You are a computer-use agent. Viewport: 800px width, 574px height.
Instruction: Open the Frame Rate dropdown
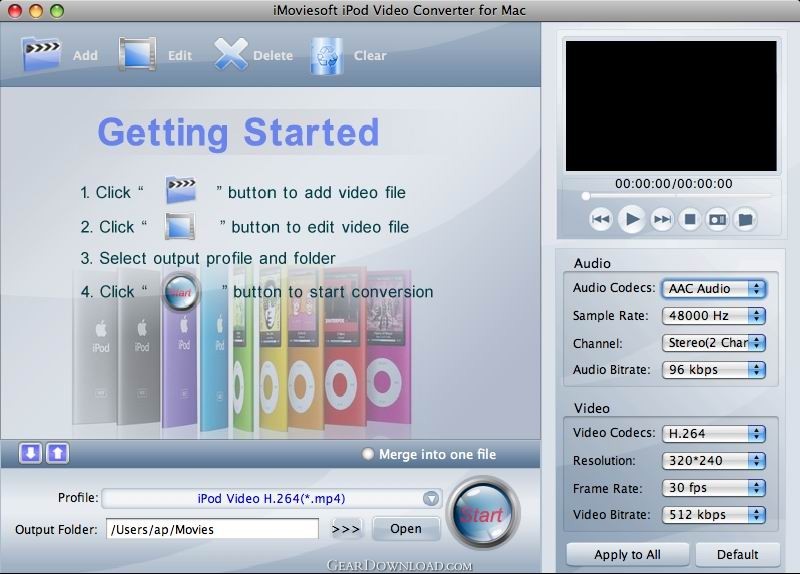pos(714,488)
